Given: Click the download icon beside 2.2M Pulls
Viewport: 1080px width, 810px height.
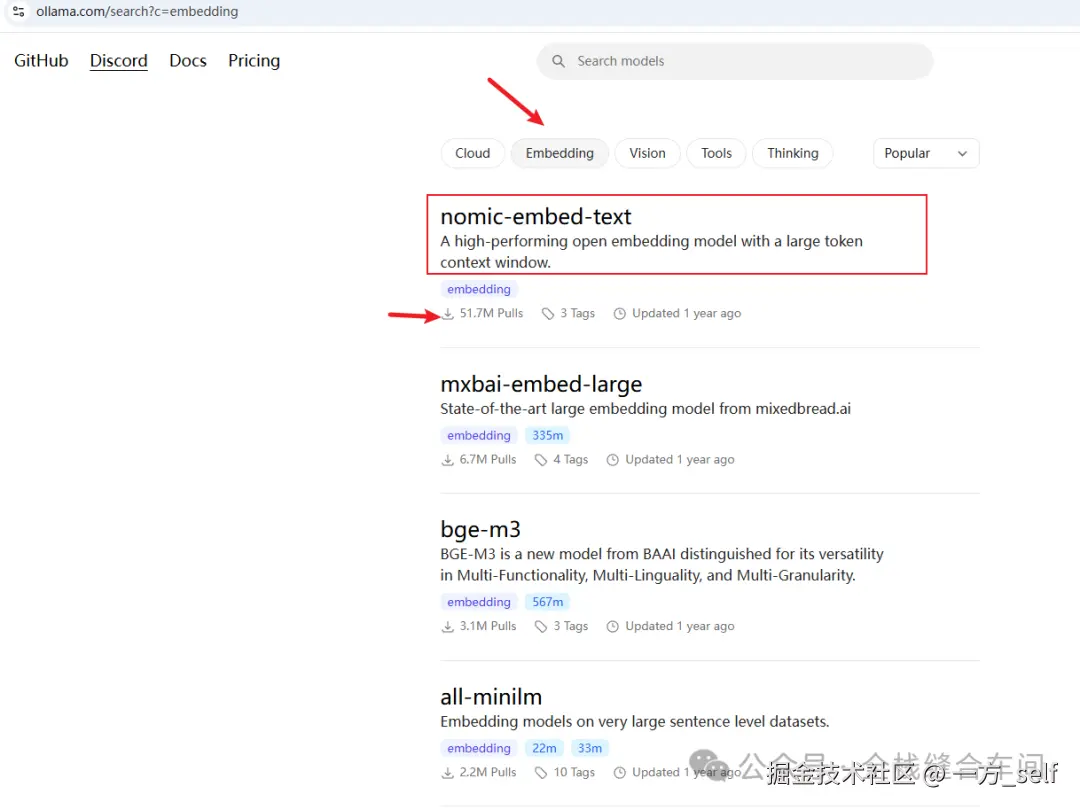Looking at the screenshot, I should (x=448, y=773).
